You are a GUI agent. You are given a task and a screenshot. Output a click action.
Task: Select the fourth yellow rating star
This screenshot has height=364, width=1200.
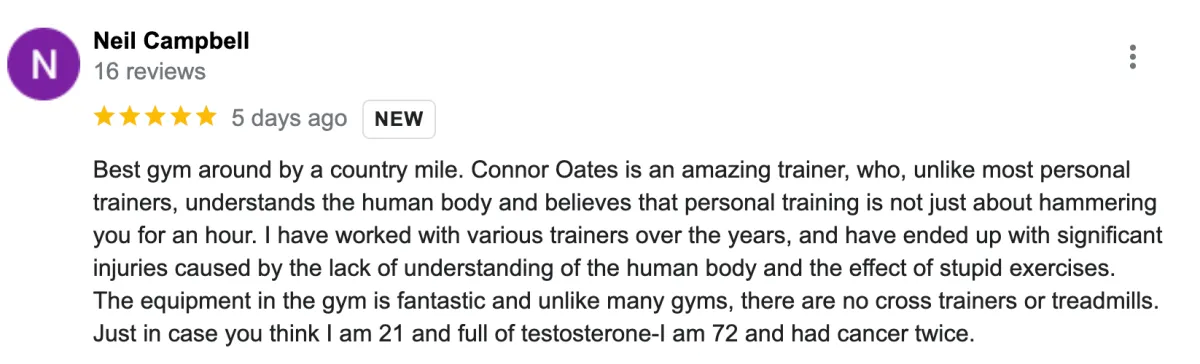point(179,118)
